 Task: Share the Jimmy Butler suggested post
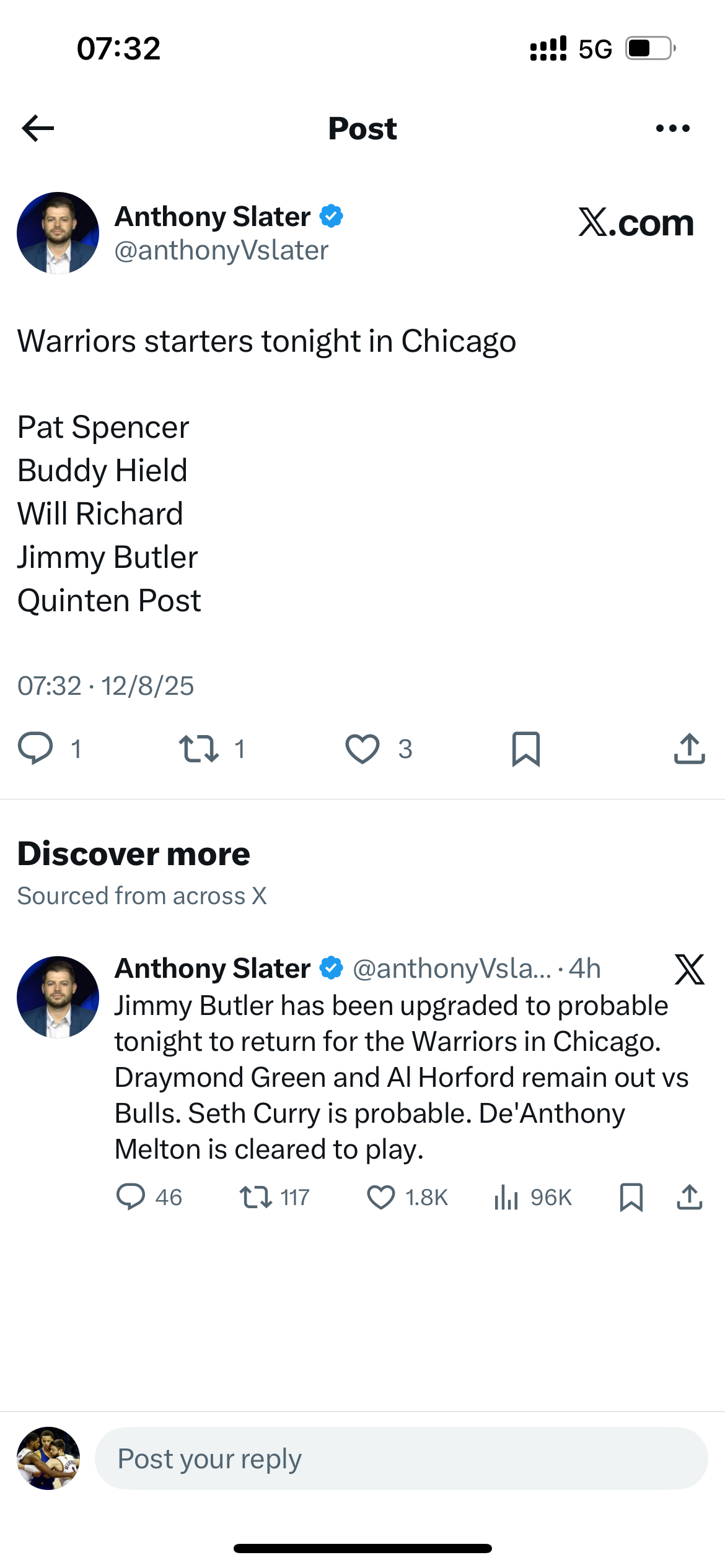pyautogui.click(x=689, y=1196)
